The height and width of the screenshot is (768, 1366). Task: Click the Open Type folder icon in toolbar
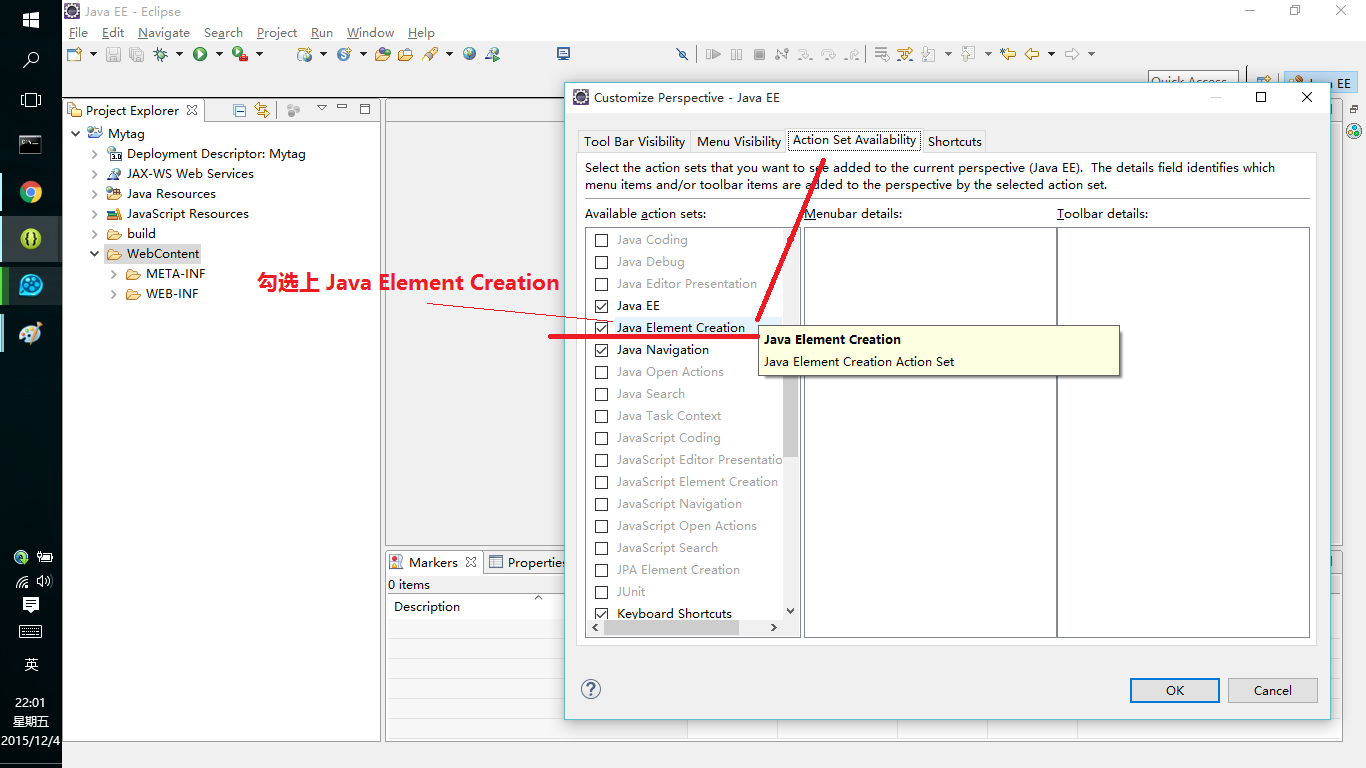(x=383, y=54)
